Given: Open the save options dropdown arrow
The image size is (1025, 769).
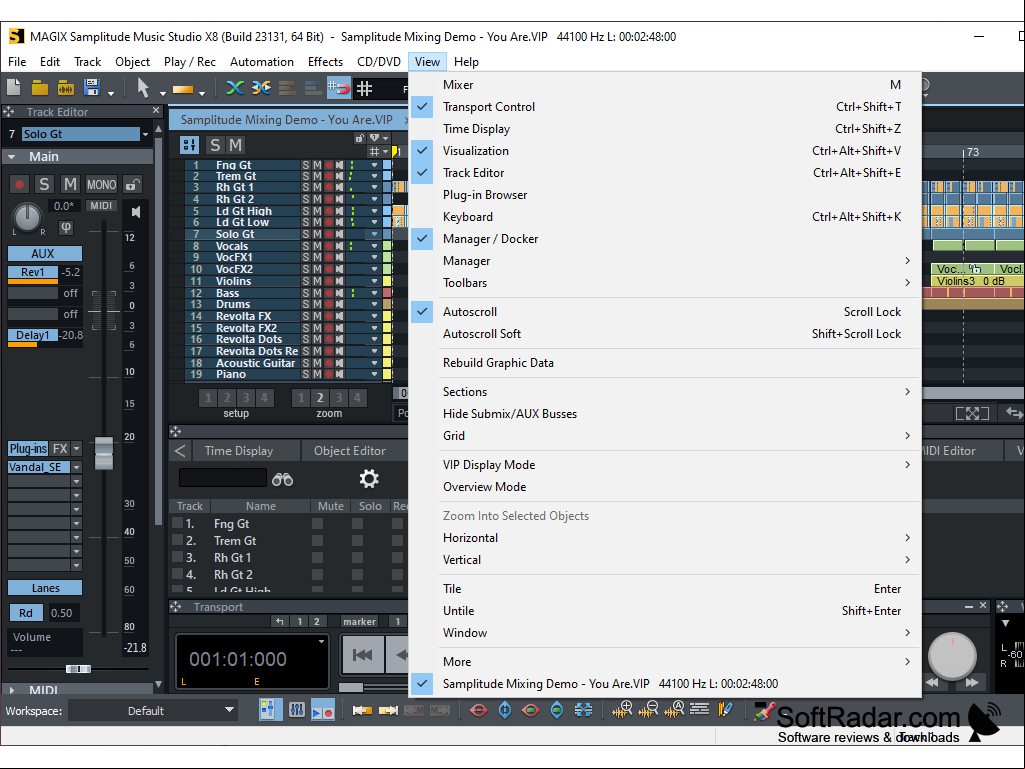Looking at the screenshot, I should 110,93.
